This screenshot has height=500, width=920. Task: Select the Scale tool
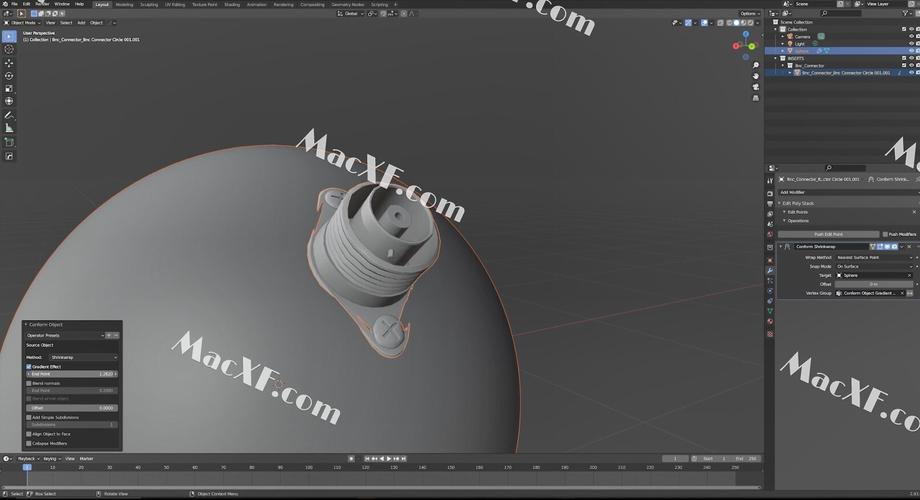click(9, 89)
